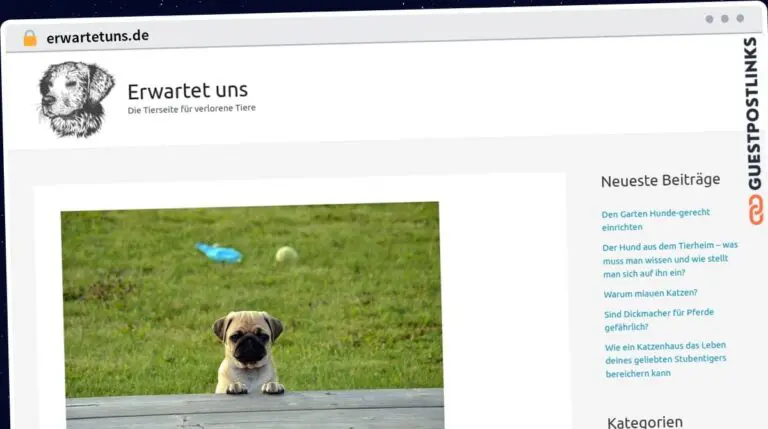Click the Kategorien heading
Viewport: 768px width, 429px height.
coord(645,422)
